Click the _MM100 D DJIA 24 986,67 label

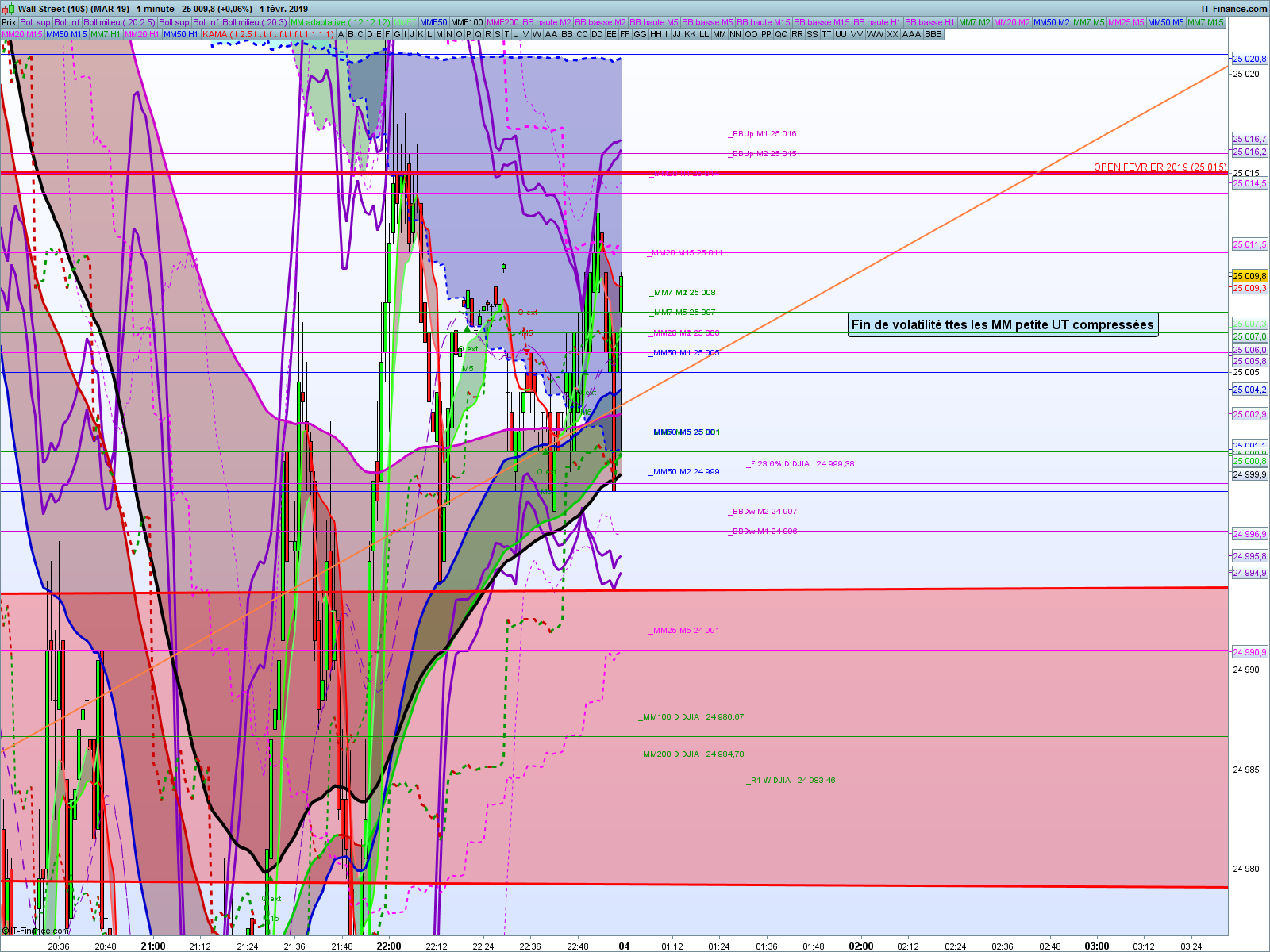[x=691, y=717]
